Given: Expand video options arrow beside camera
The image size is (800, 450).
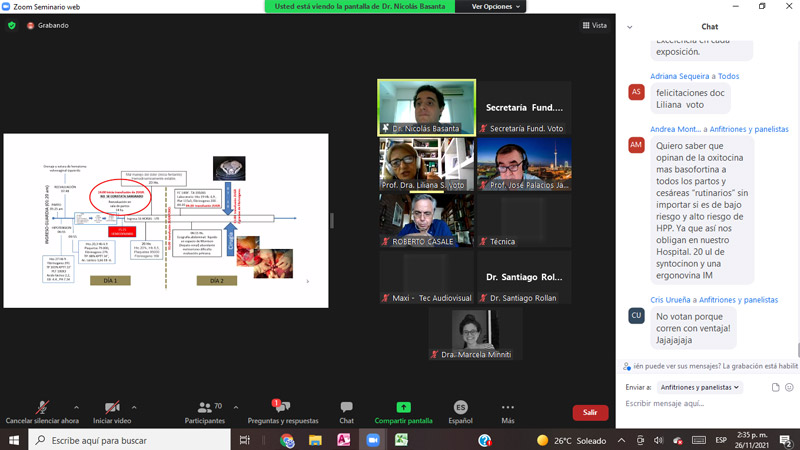Looking at the screenshot, I should (132, 405).
